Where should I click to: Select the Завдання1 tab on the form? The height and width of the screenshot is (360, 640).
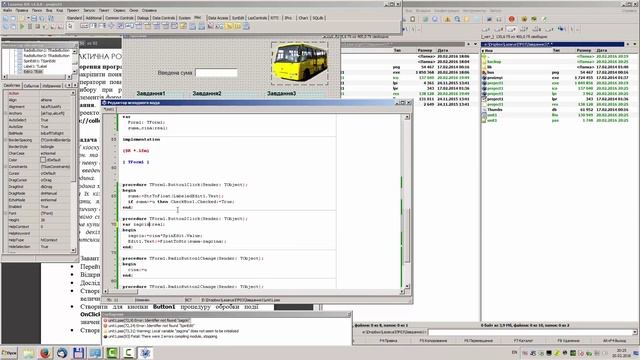pyautogui.click(x=151, y=93)
